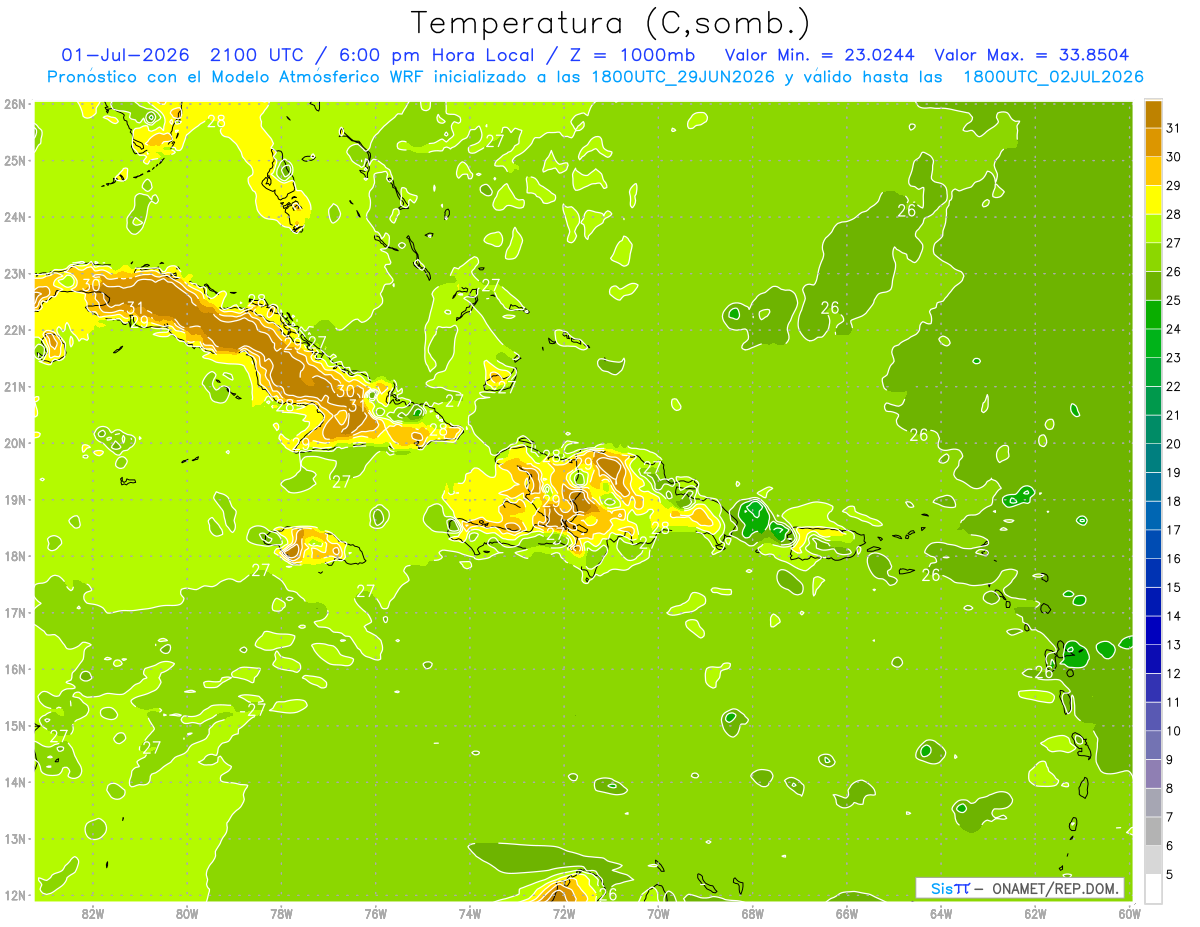The height and width of the screenshot is (927, 1200).
Task: Click the 13N latitude axis label
Action: pyautogui.click(x=14, y=838)
